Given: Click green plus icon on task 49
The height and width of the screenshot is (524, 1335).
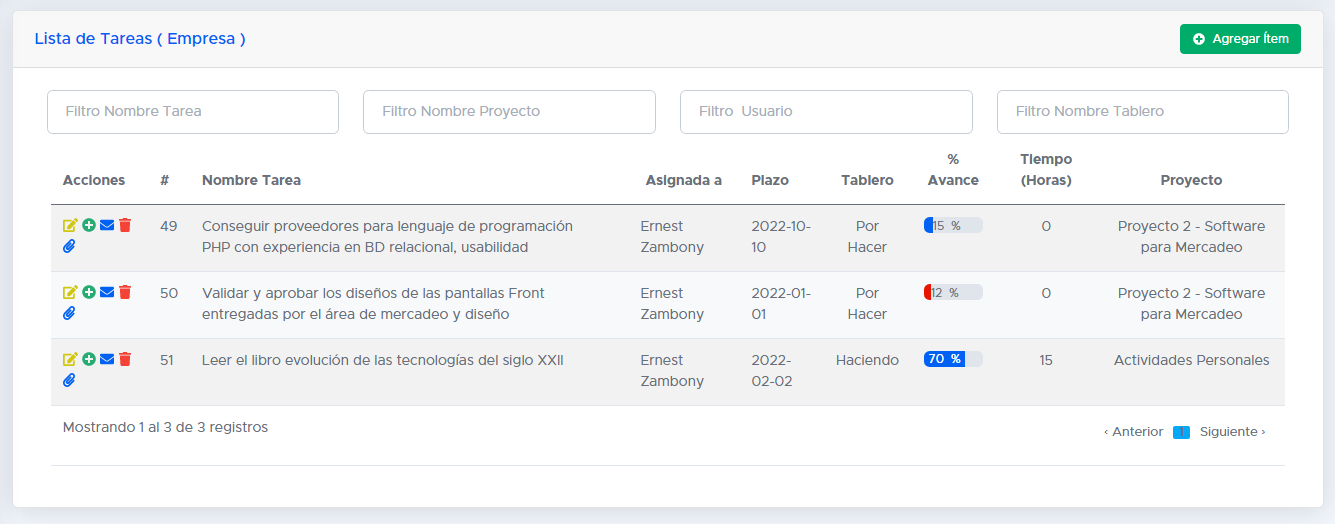Looking at the screenshot, I should (89, 226).
